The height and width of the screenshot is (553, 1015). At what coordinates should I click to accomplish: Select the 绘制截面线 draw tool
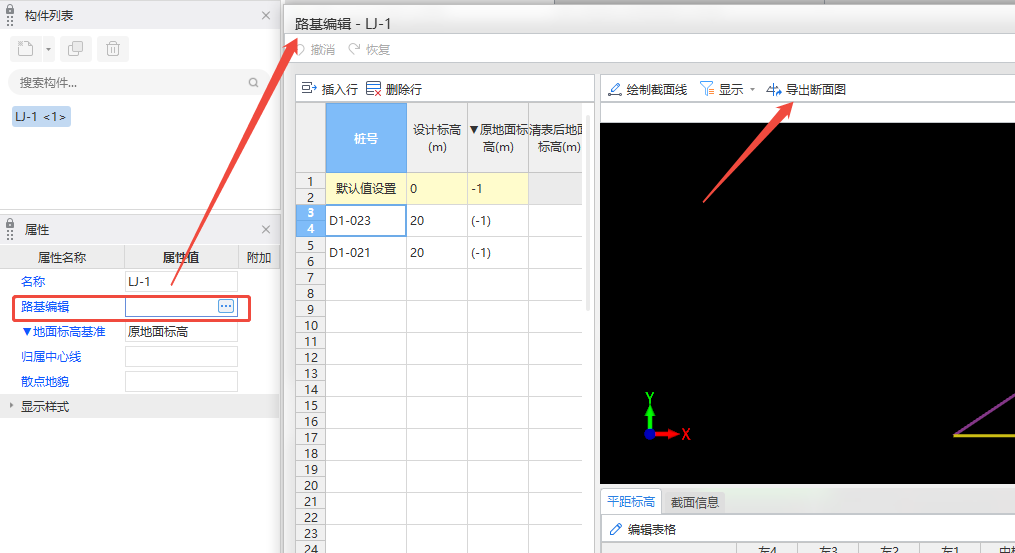click(647, 89)
